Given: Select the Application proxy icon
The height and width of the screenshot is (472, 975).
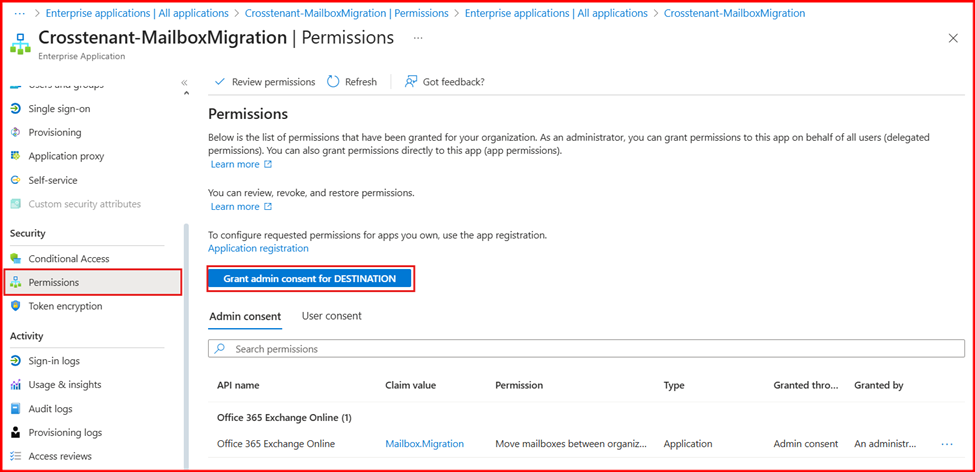Looking at the screenshot, I should click(x=15, y=156).
